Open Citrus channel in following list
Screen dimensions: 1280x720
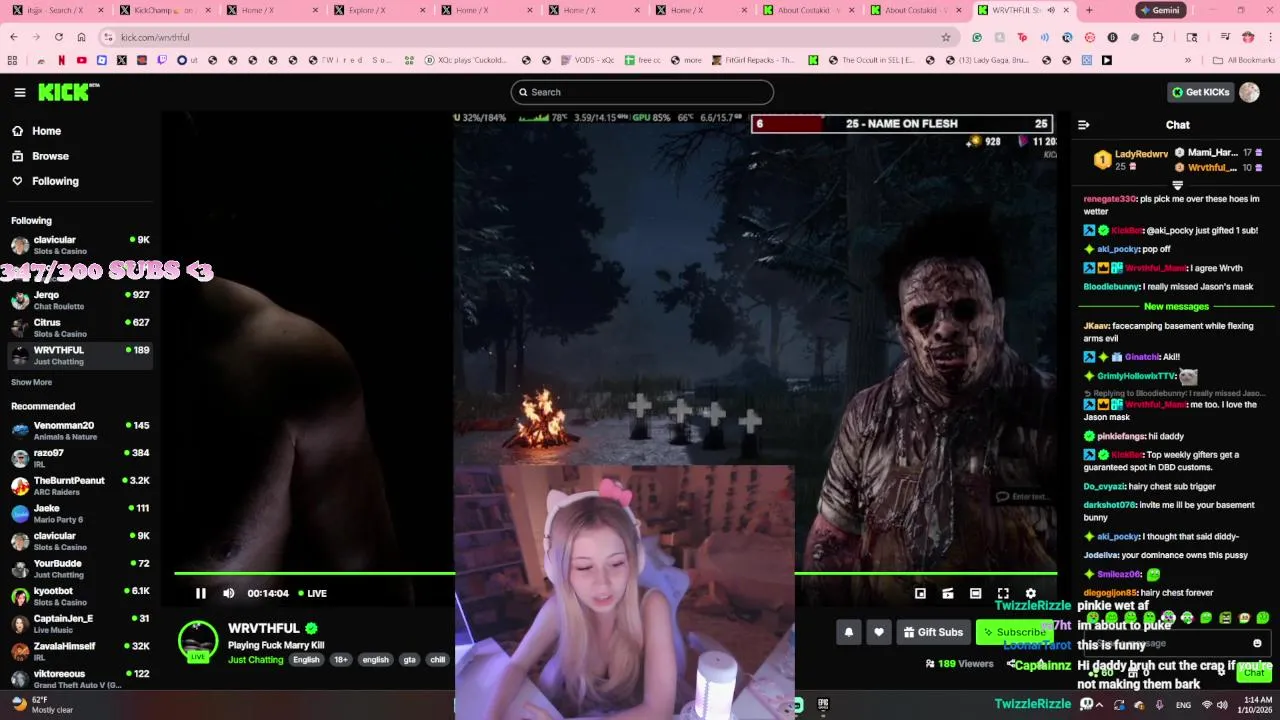pyautogui.click(x=80, y=328)
